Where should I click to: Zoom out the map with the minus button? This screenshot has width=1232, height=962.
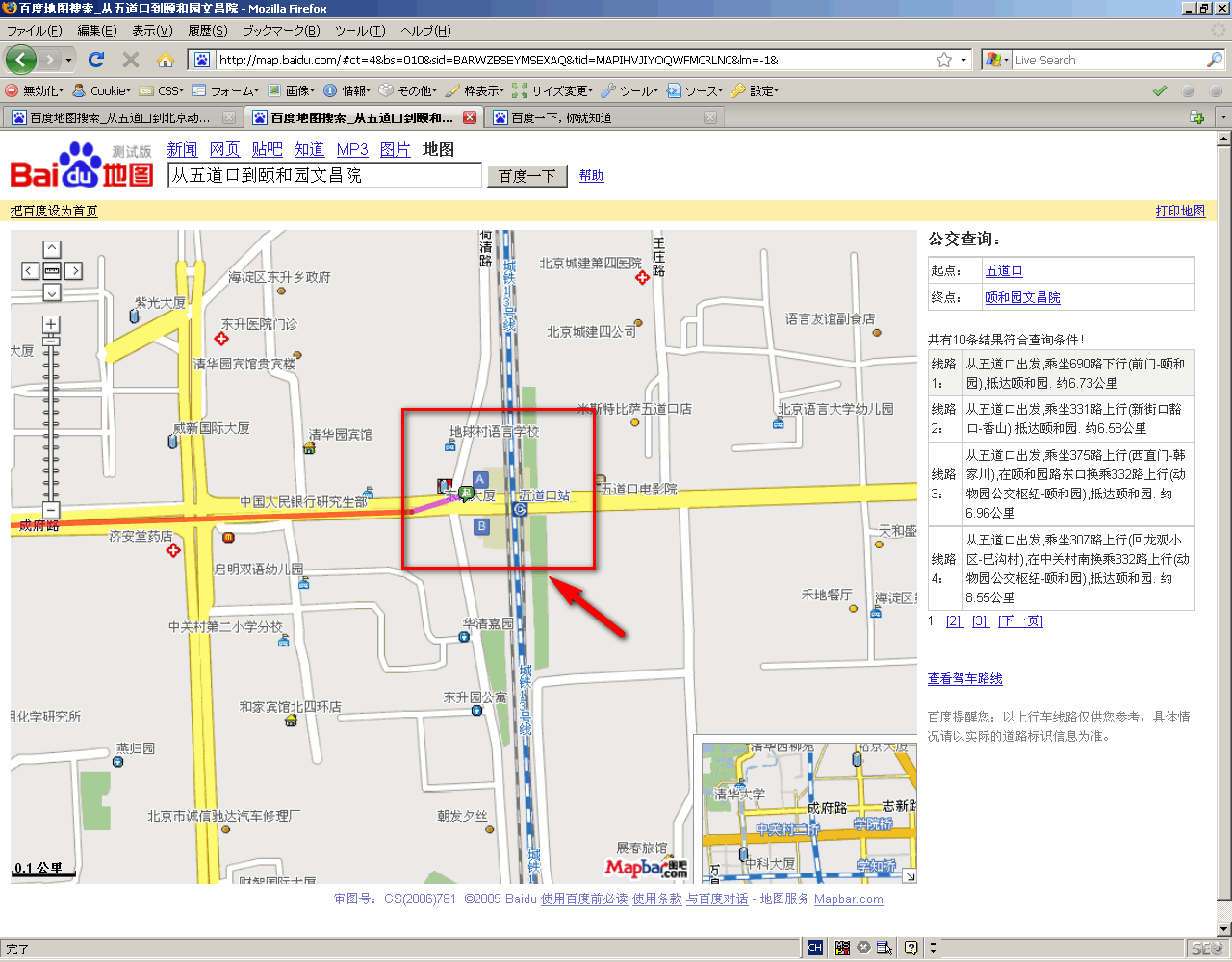tap(51, 510)
